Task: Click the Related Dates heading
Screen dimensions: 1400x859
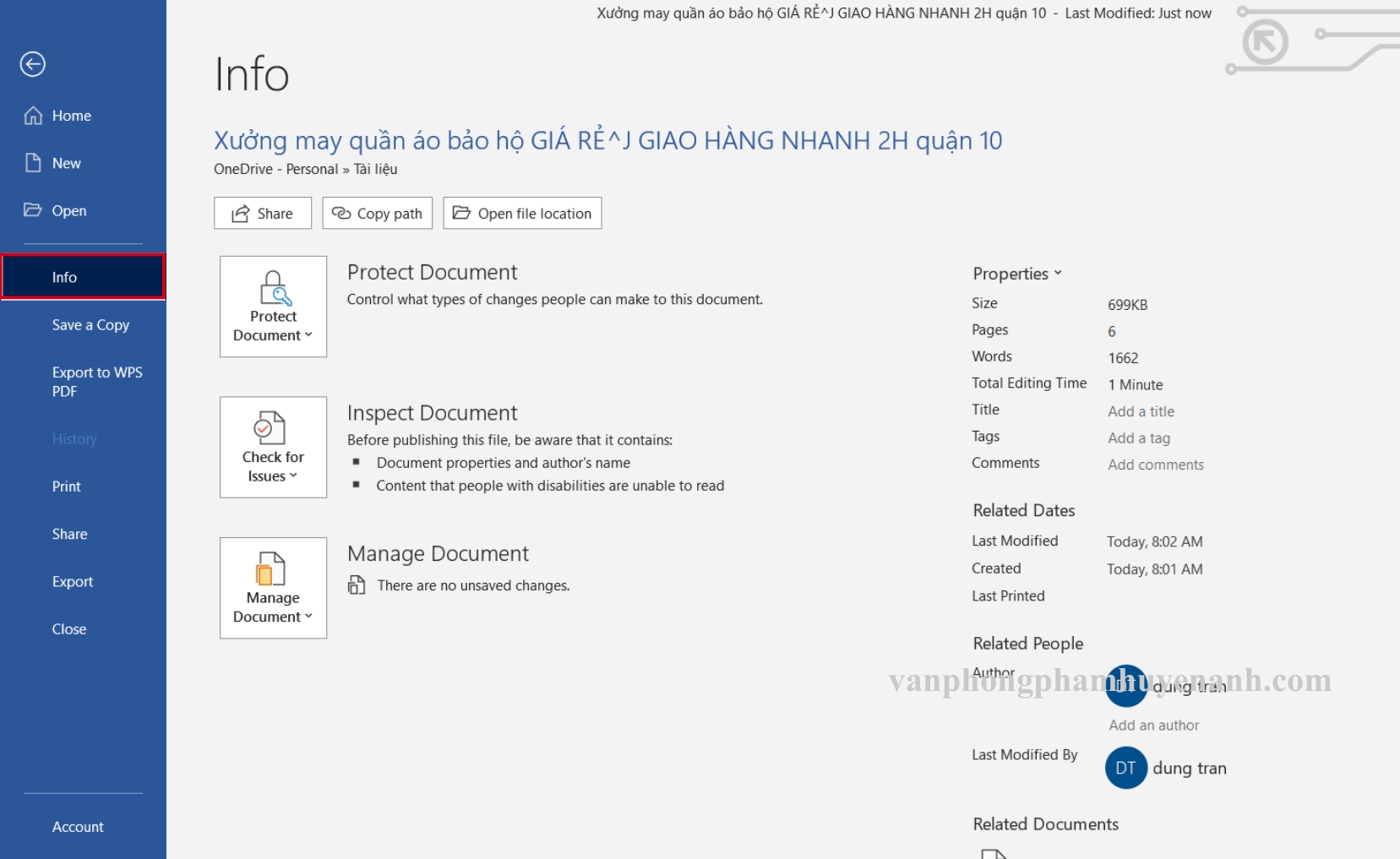Action: point(1024,510)
